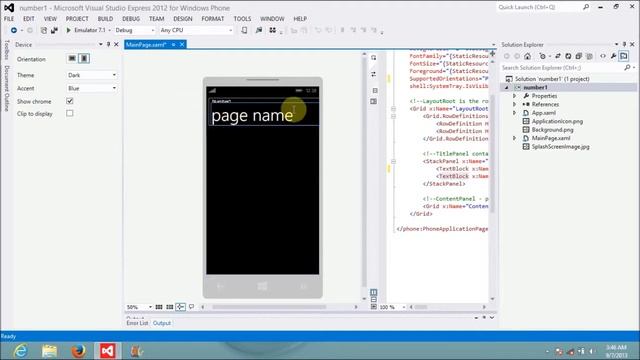
Task: Open the Accent dropdown showing Blue
Action: pos(92,88)
